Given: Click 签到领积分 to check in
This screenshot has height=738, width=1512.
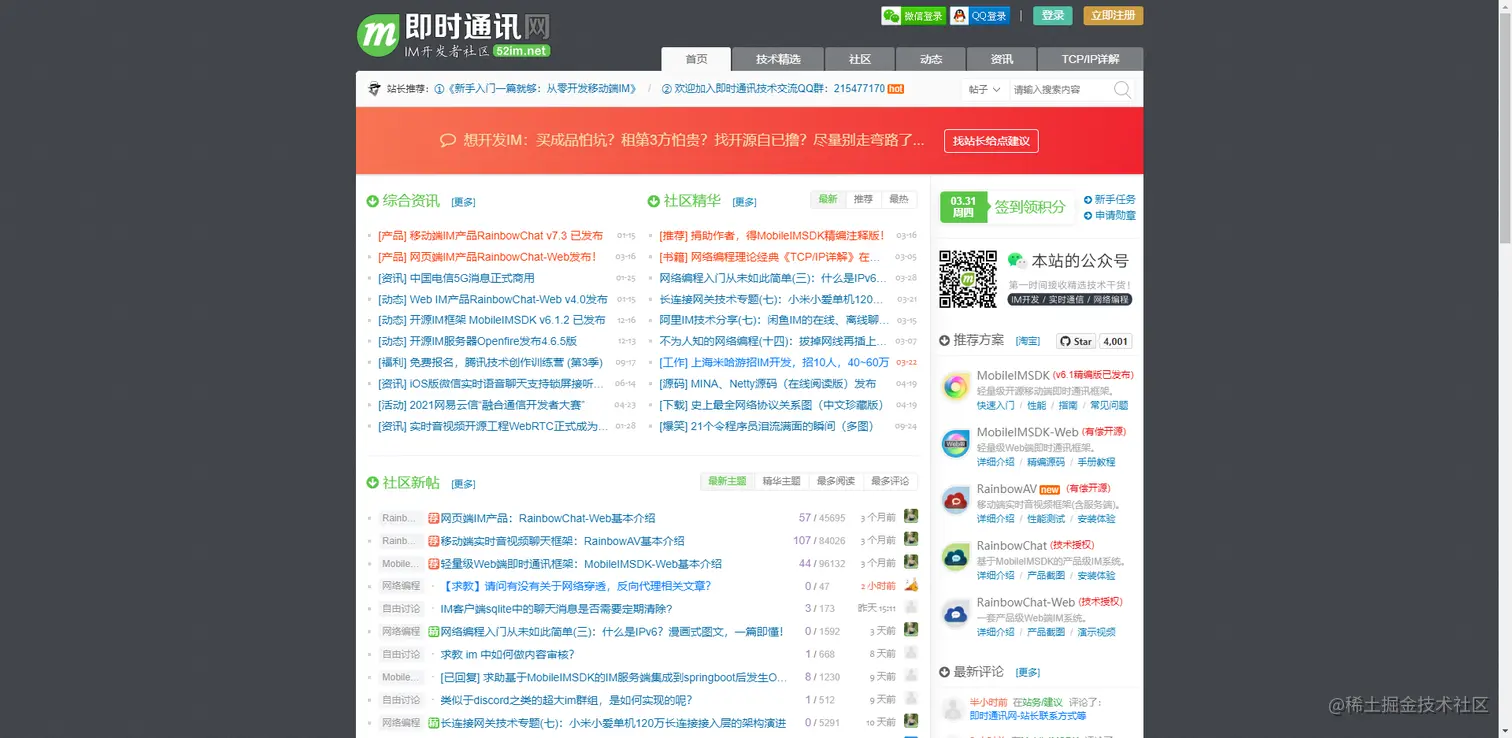Looking at the screenshot, I should (x=1029, y=207).
